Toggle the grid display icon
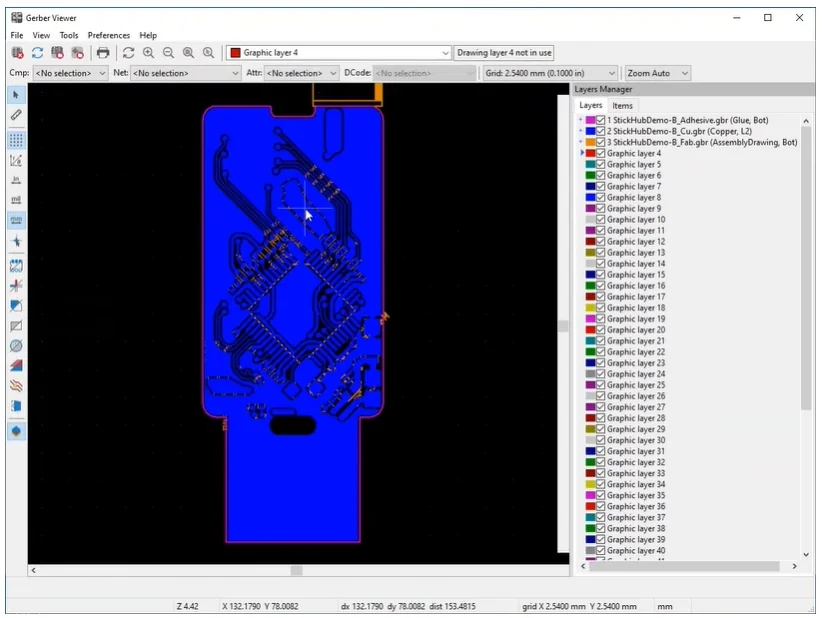Viewport: 822px width, 618px height. pos(15,140)
